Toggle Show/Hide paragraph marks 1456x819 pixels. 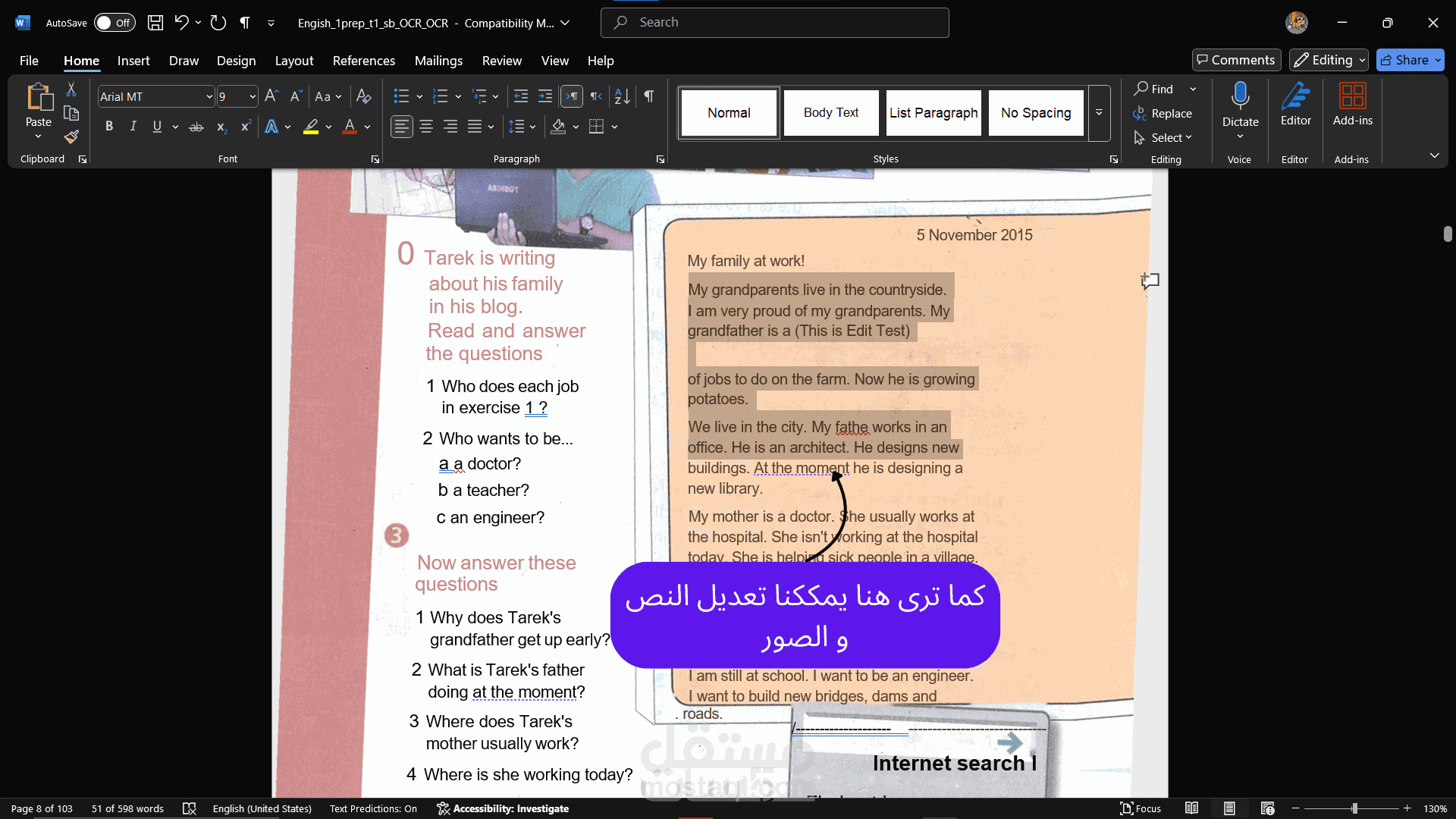tap(649, 96)
